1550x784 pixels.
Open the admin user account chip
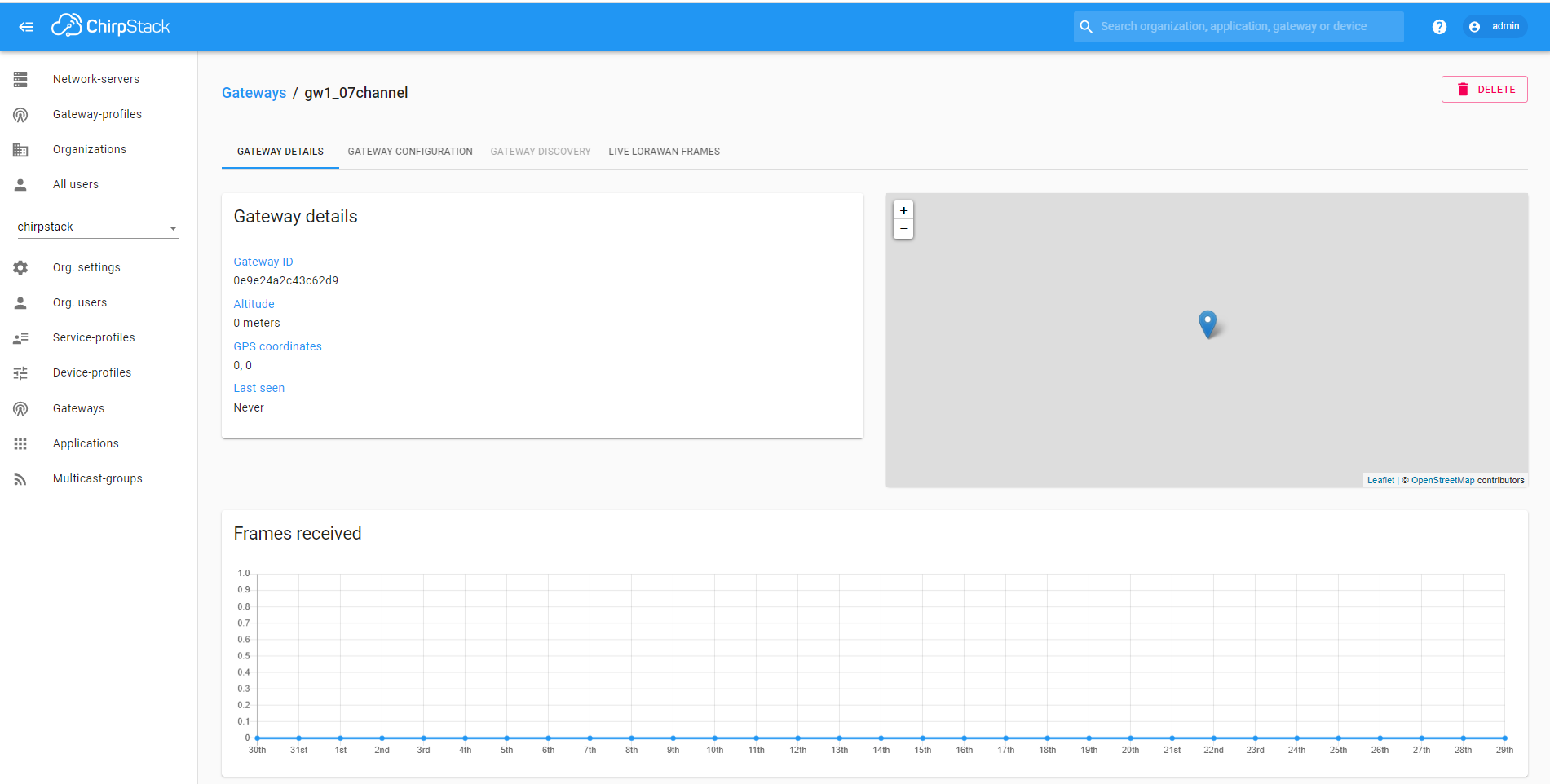tap(1495, 27)
